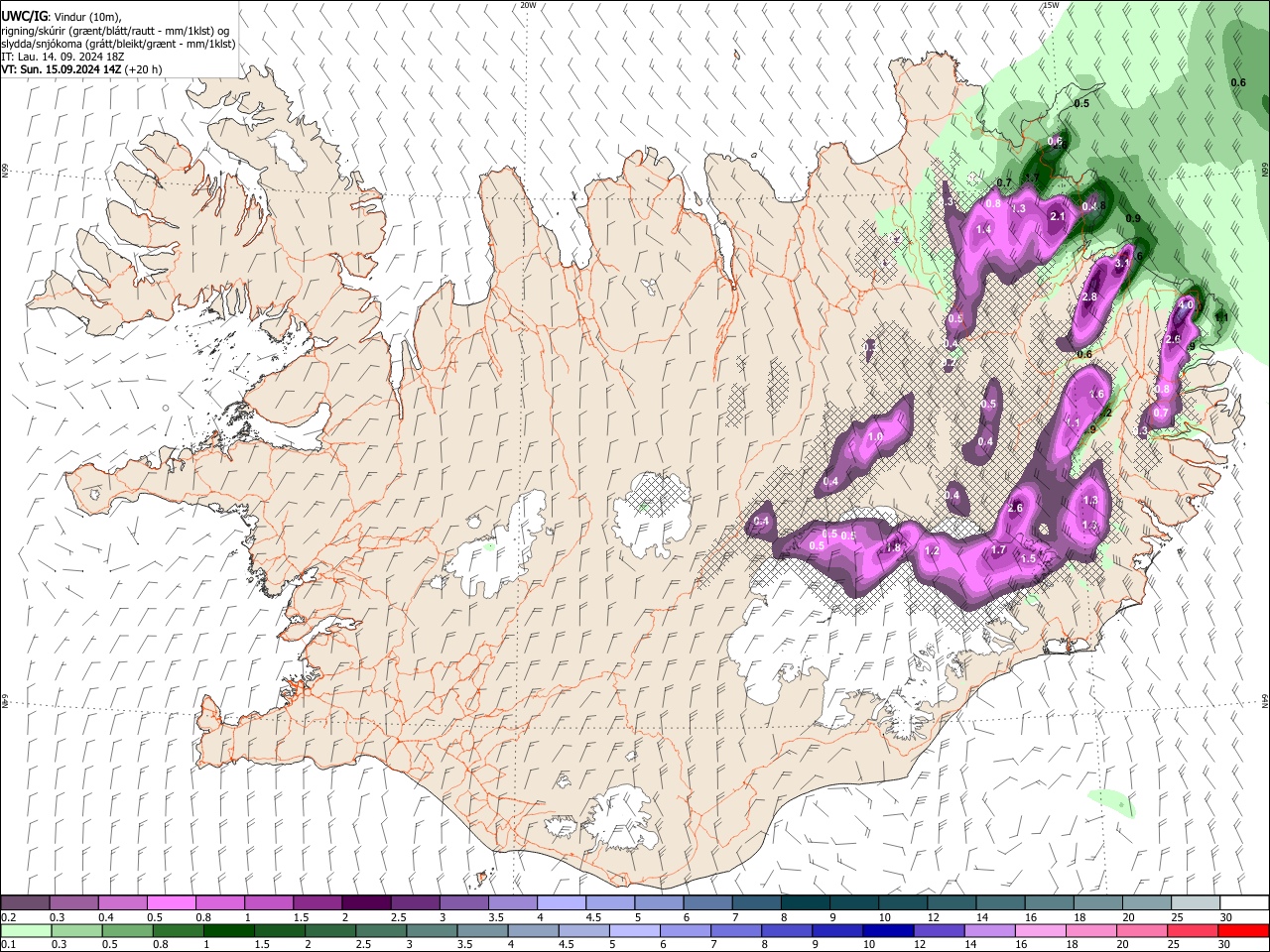Click the '(+20 h)' forecast offset text
Image resolution: width=1270 pixels, height=952 pixels.
[144, 69]
